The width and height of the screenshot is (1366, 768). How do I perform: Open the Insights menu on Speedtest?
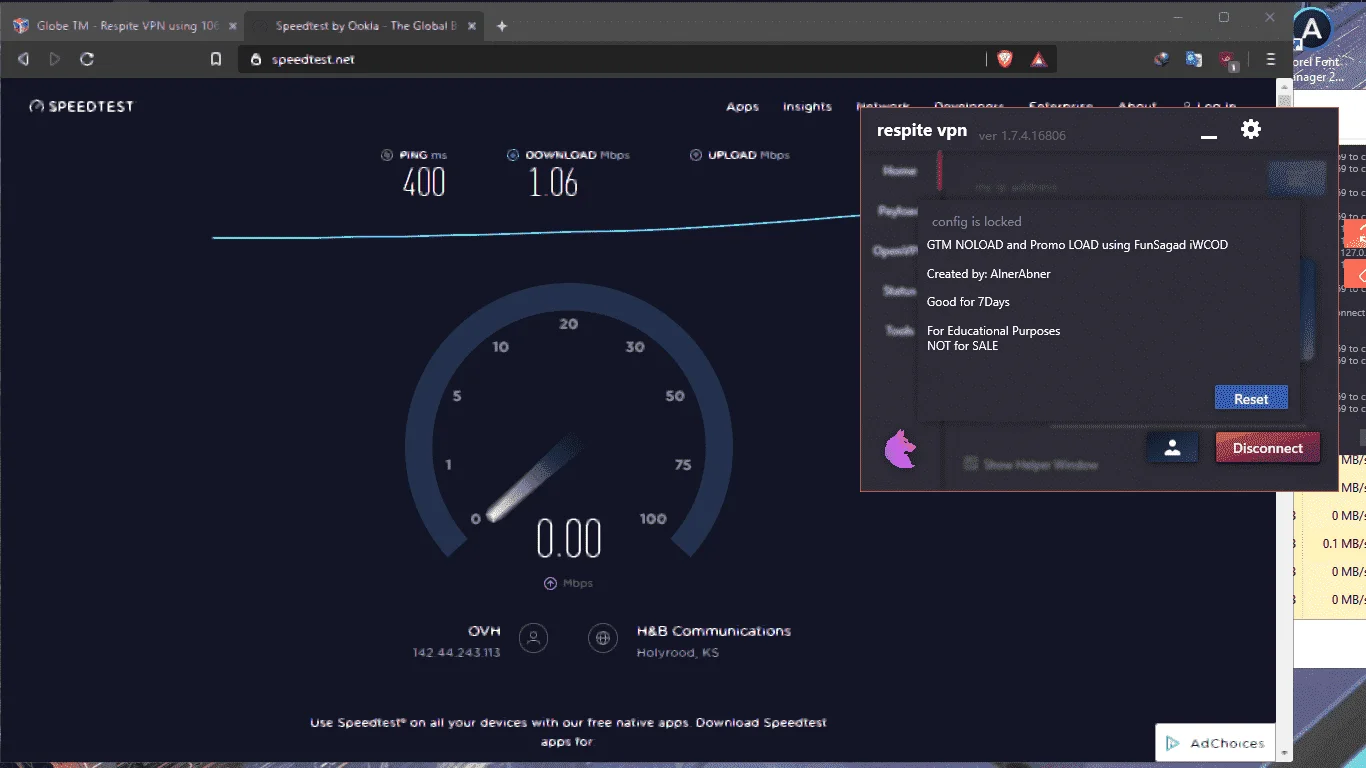click(807, 107)
